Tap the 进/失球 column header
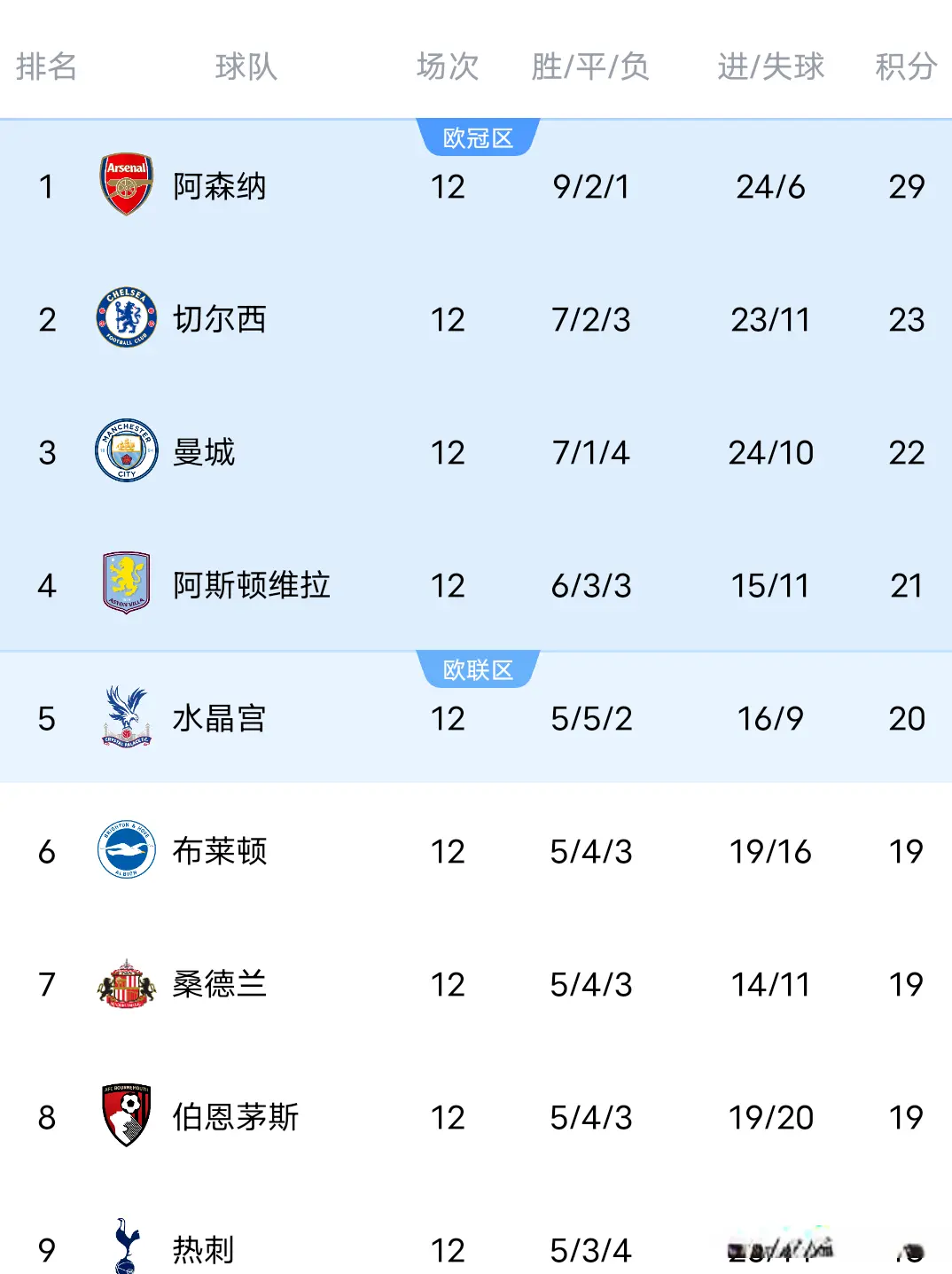 (x=770, y=66)
